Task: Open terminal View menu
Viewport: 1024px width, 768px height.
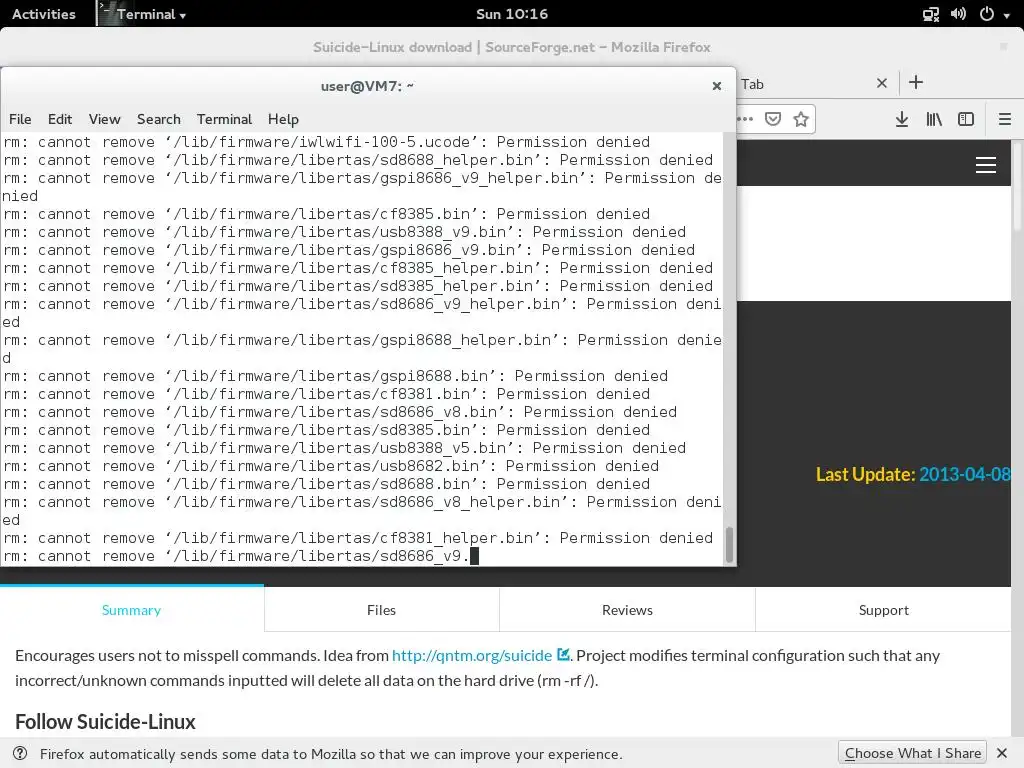Action: [x=104, y=120]
